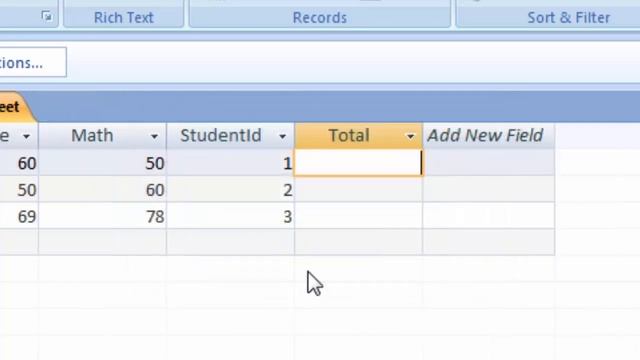Select leftmost column cell 50 in second row
This screenshot has width=640, height=360.
19,189
